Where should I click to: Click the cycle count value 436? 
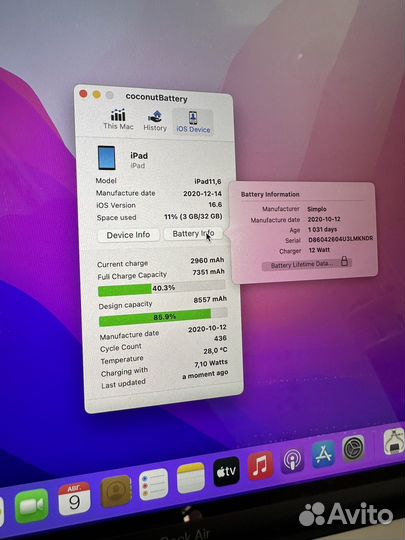[220, 339]
